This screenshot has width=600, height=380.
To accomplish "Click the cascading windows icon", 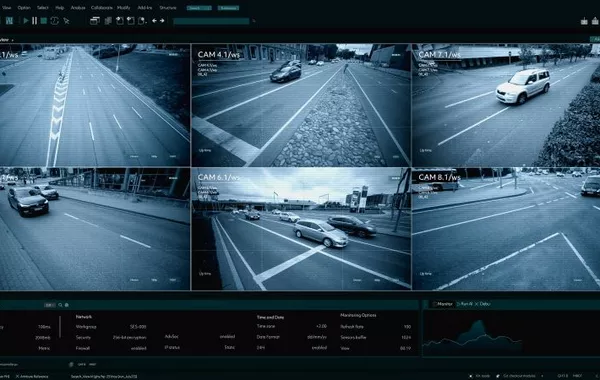I will click(95, 21).
